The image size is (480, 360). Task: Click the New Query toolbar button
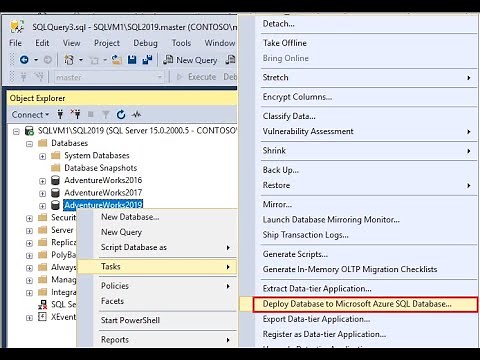(190, 60)
